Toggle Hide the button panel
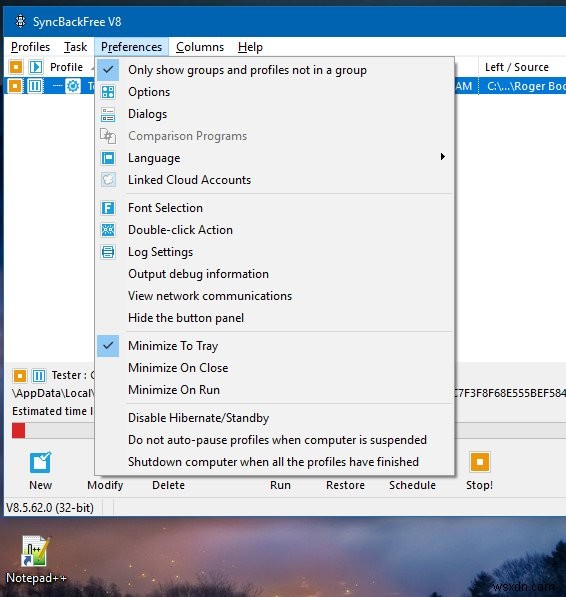This screenshot has width=566, height=597. (275, 318)
